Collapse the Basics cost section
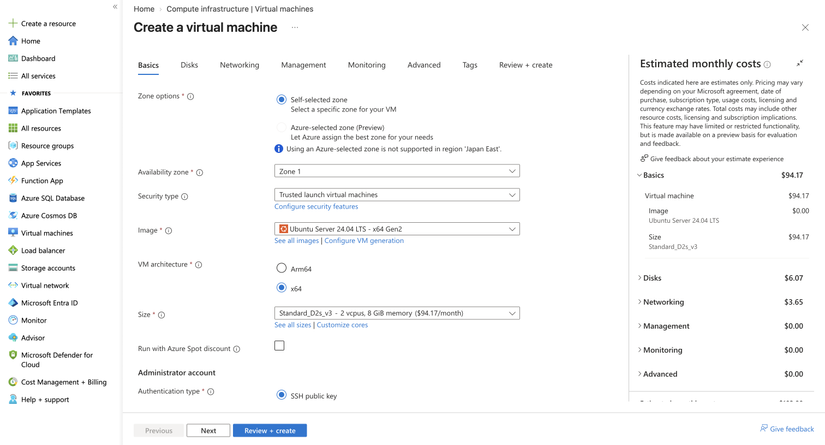This screenshot has height=445, width=825. 639,175
